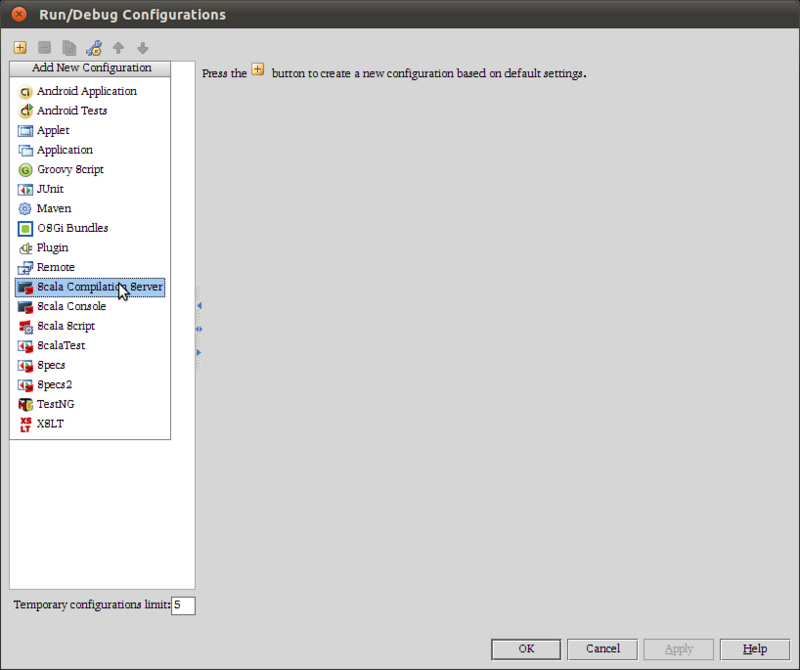This screenshot has width=800, height=670.
Task: Expand left panel with right splitter arrow
Action: (199, 353)
